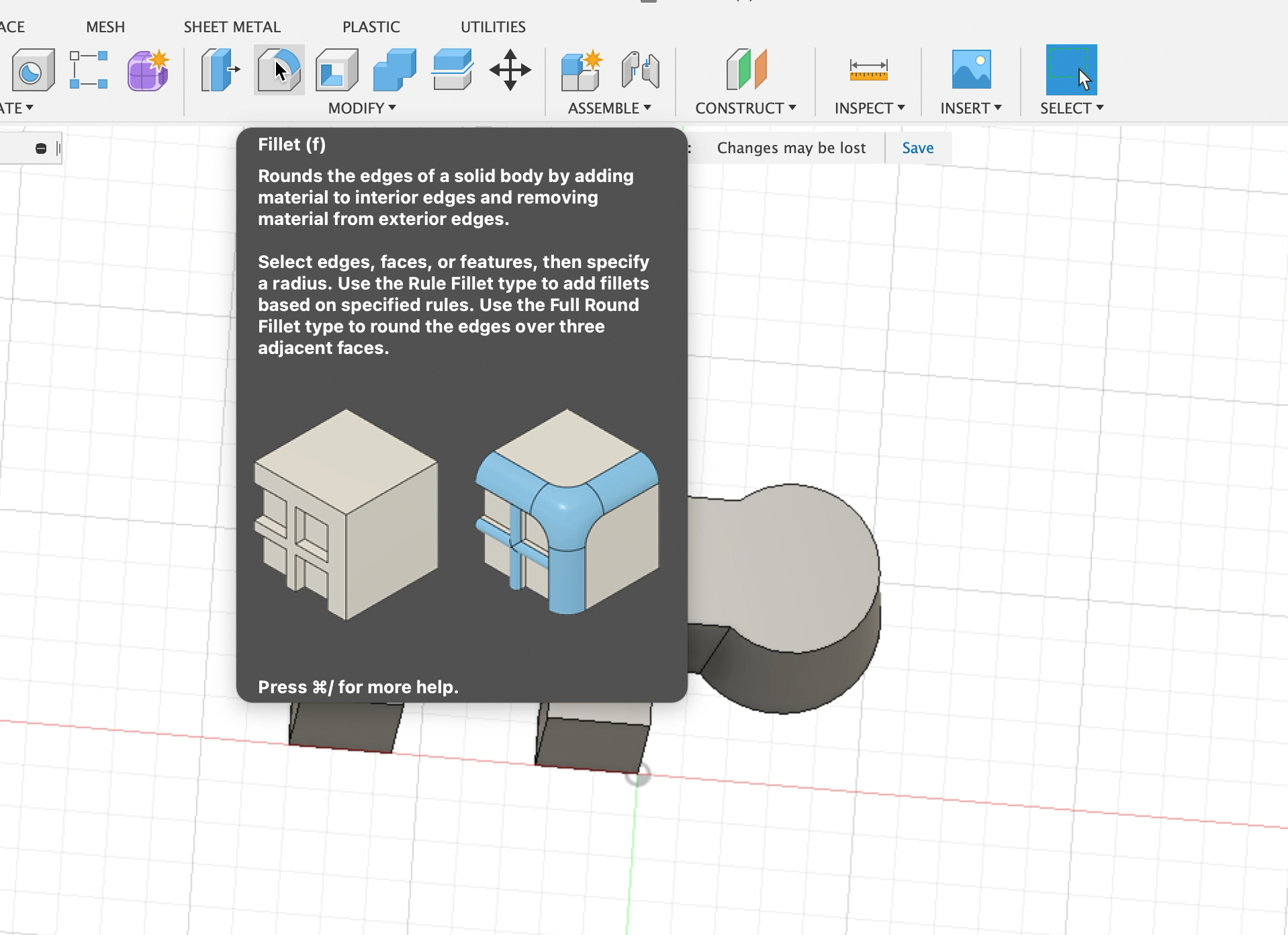Click the Insert image icon
This screenshot has height=935, width=1288.
click(x=971, y=70)
